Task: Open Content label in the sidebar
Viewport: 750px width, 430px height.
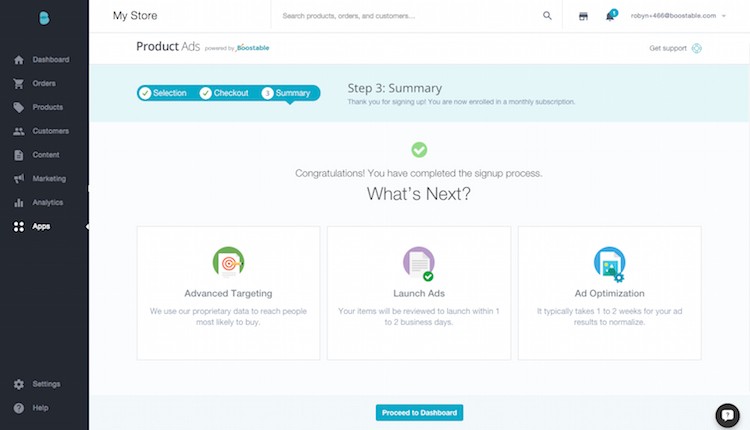Action: click(x=46, y=155)
